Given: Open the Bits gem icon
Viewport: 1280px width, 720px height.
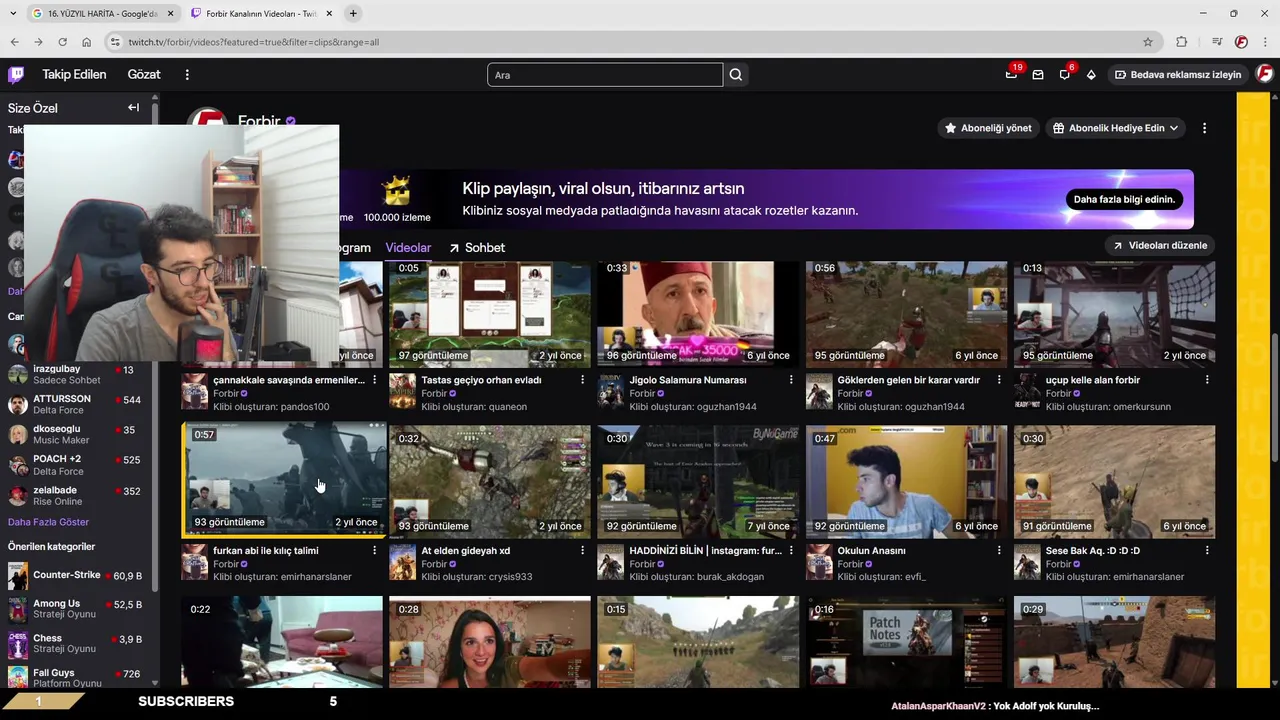Looking at the screenshot, I should coord(1091,74).
